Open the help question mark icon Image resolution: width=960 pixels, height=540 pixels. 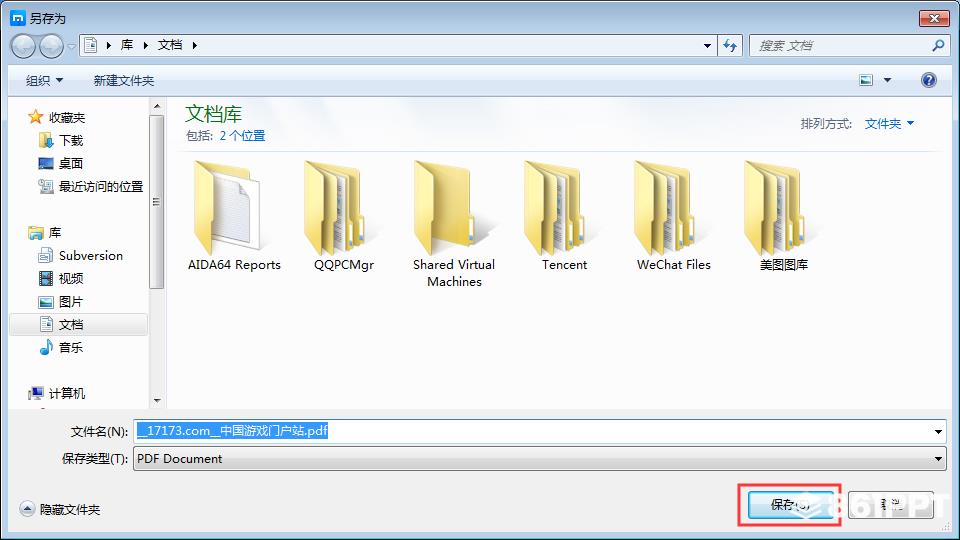tap(928, 80)
